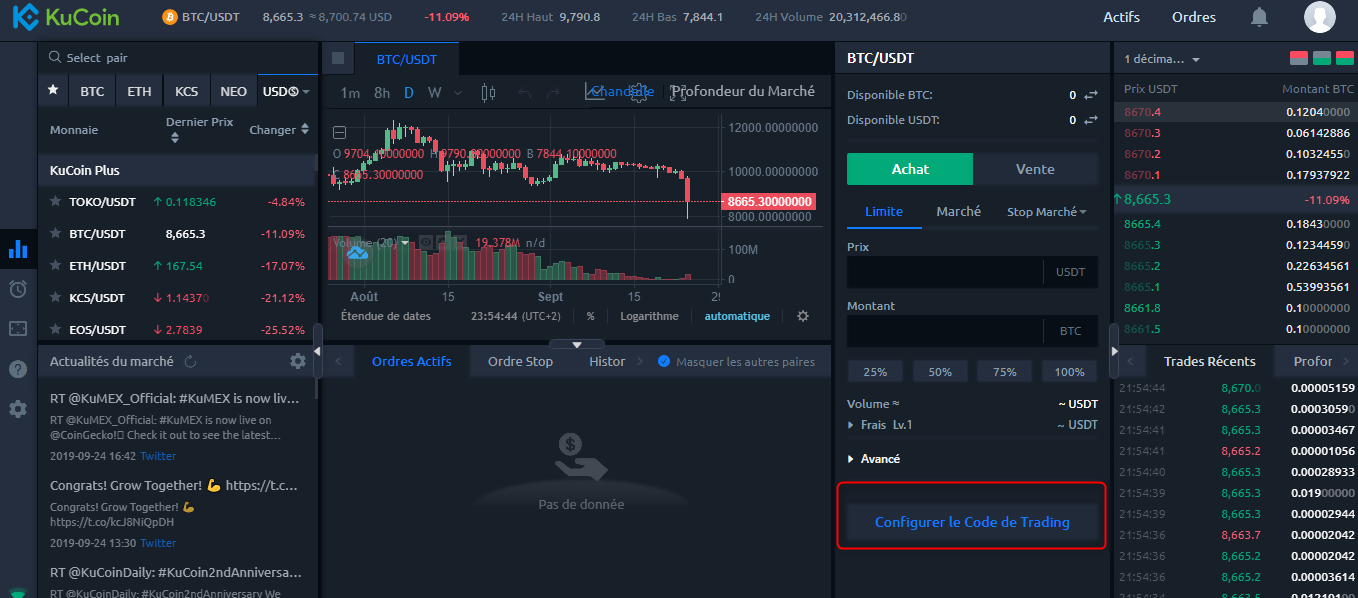
Task: Click the transfer arrows for Disponible BTC
Action: coord(1090,95)
